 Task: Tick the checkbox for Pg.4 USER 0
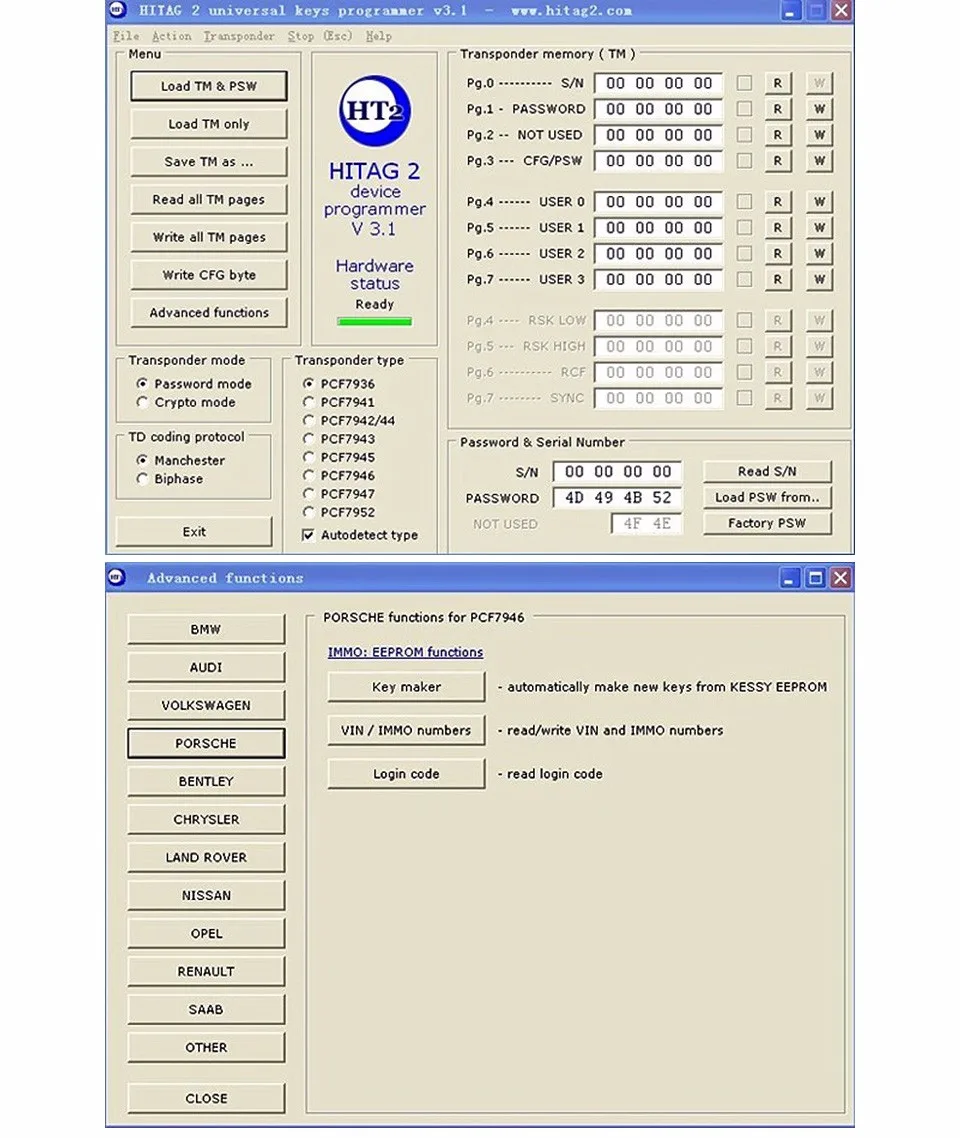(x=744, y=202)
